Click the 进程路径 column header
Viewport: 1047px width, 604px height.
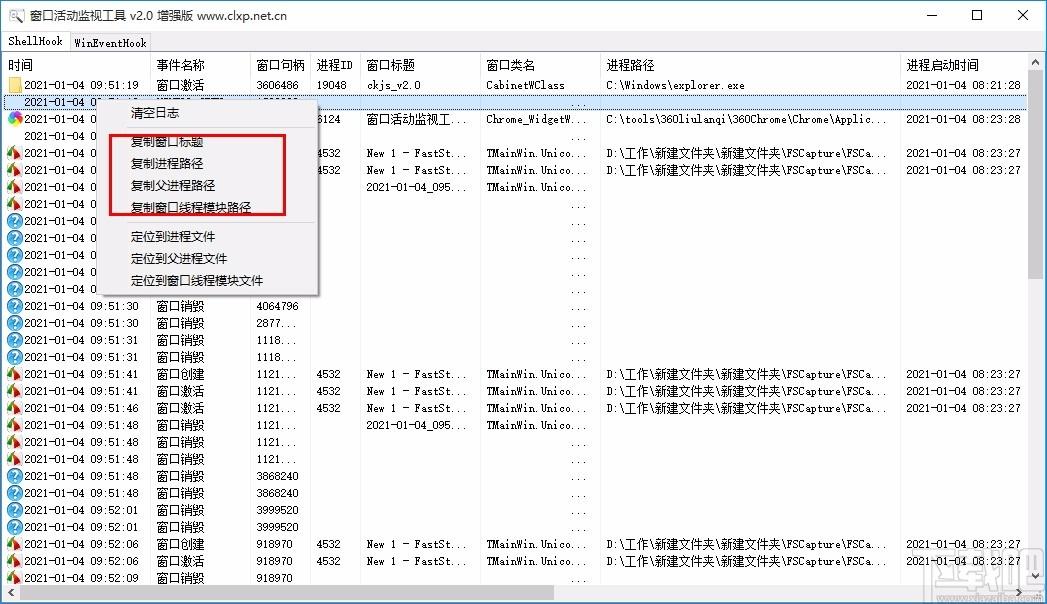[x=751, y=65]
